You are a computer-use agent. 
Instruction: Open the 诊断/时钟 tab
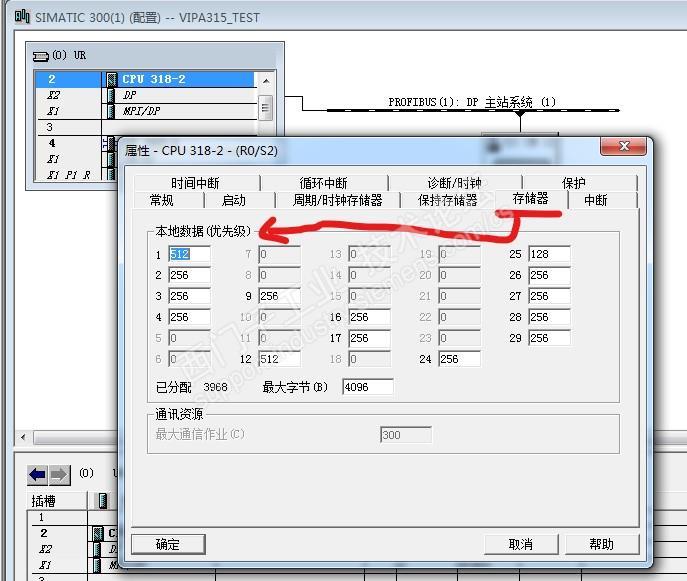click(x=454, y=183)
